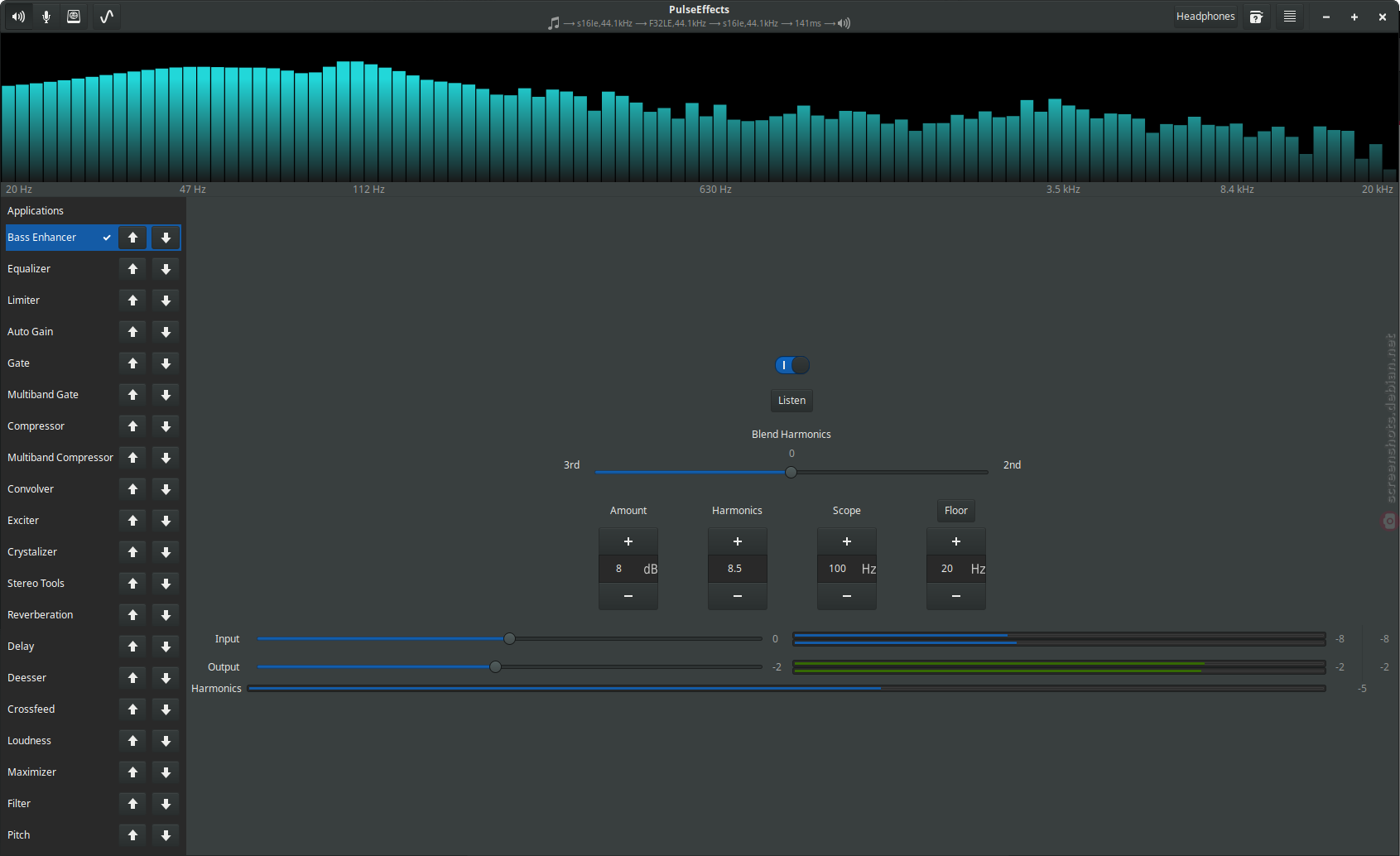1400x856 pixels.
Task: Move Maximizer down in plugin order
Action: 166,772
